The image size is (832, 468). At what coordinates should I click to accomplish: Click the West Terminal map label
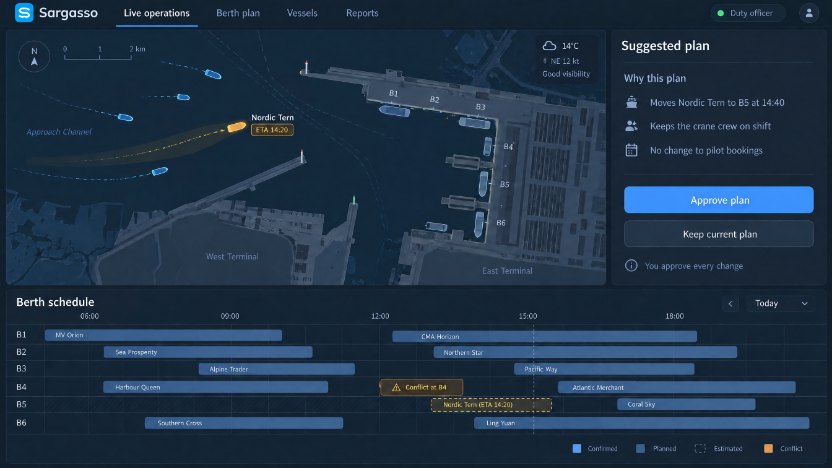click(x=232, y=257)
